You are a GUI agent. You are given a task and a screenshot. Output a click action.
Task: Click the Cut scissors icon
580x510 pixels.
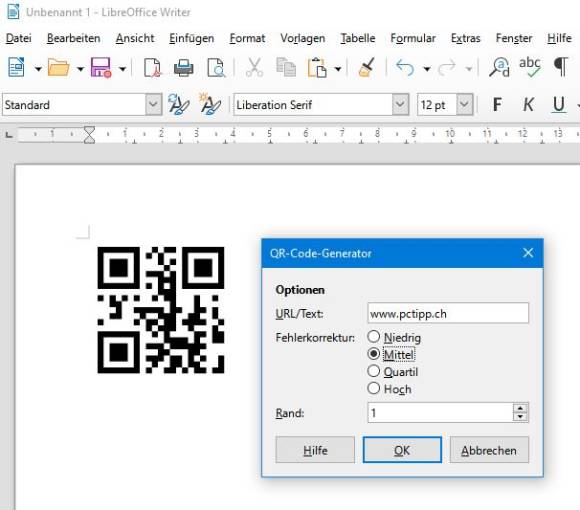[x=254, y=67]
